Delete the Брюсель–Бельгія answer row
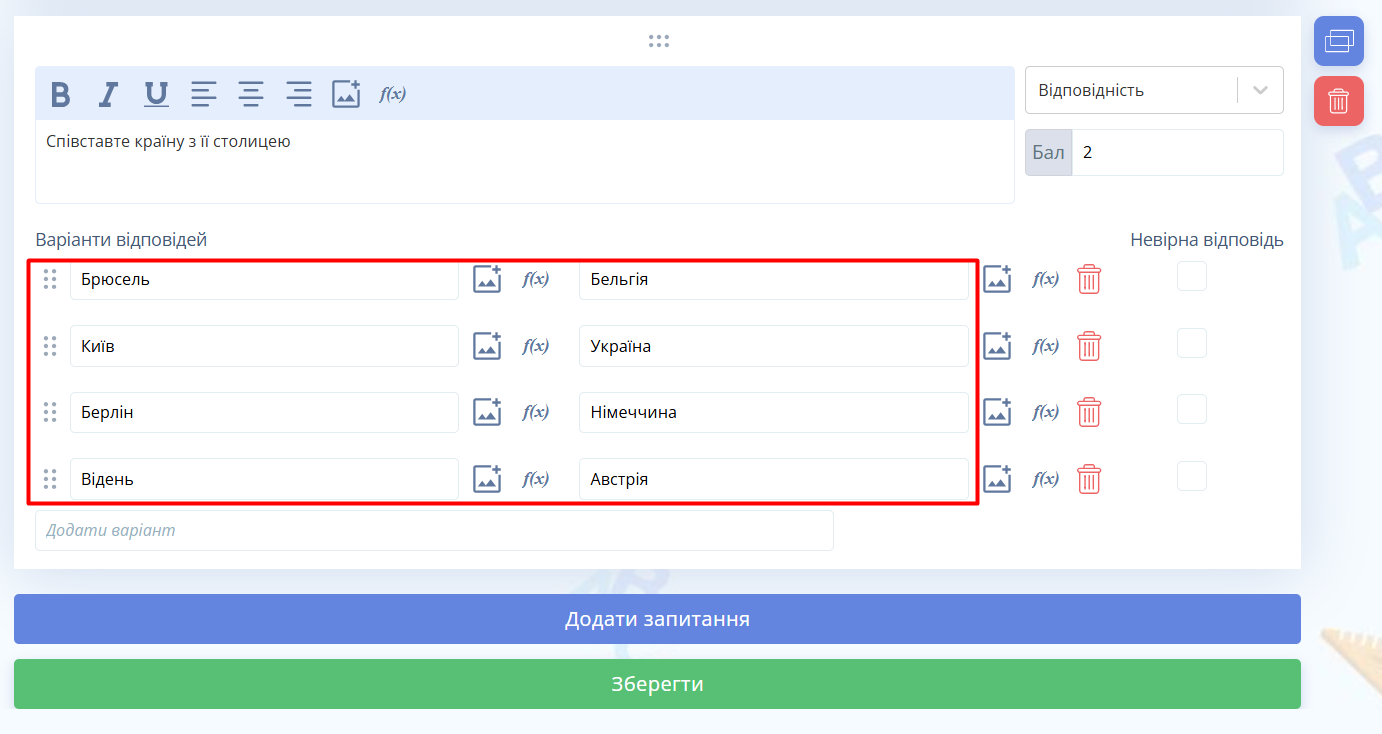The width and height of the screenshot is (1382, 734). tap(1089, 280)
